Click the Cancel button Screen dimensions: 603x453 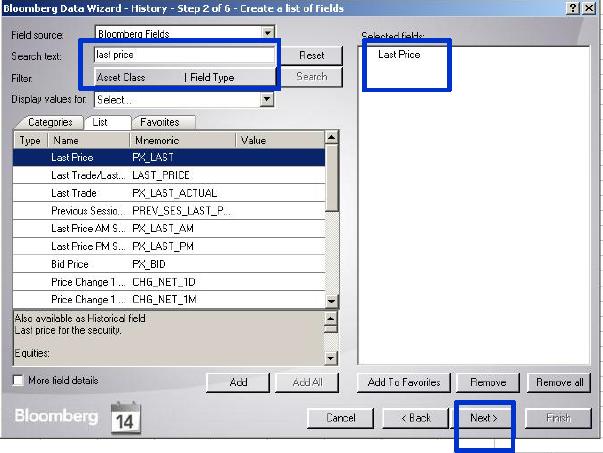(341, 418)
